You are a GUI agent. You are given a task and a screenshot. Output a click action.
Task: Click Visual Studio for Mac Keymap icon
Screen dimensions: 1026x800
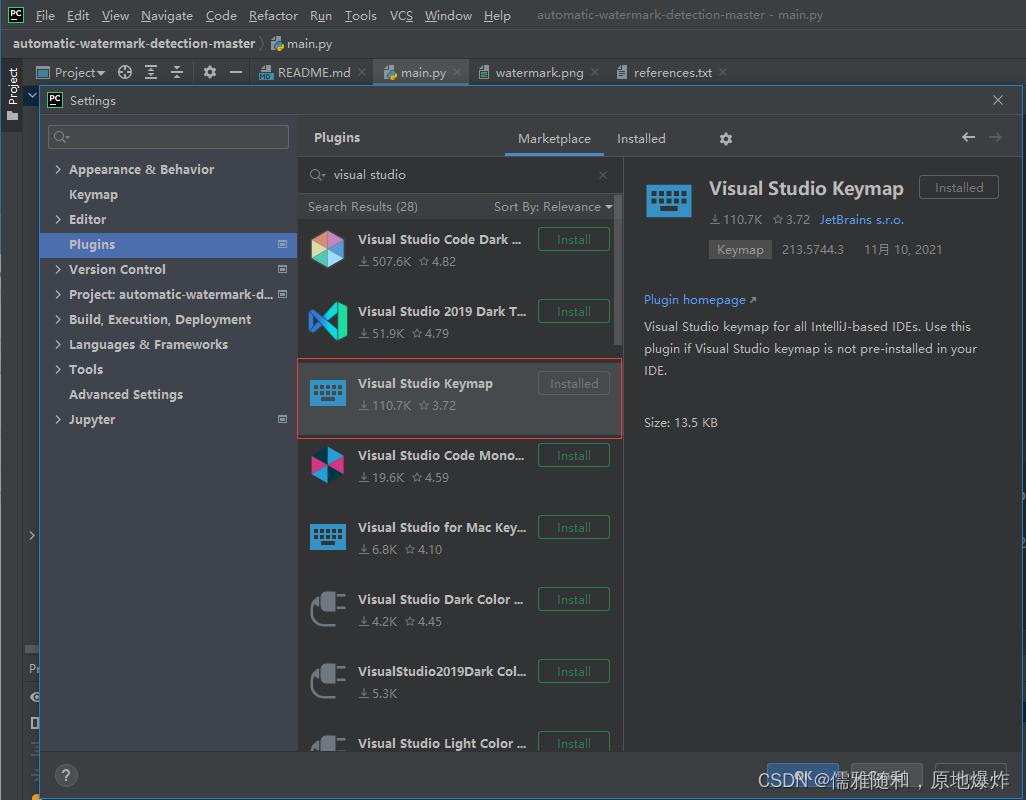click(x=327, y=537)
